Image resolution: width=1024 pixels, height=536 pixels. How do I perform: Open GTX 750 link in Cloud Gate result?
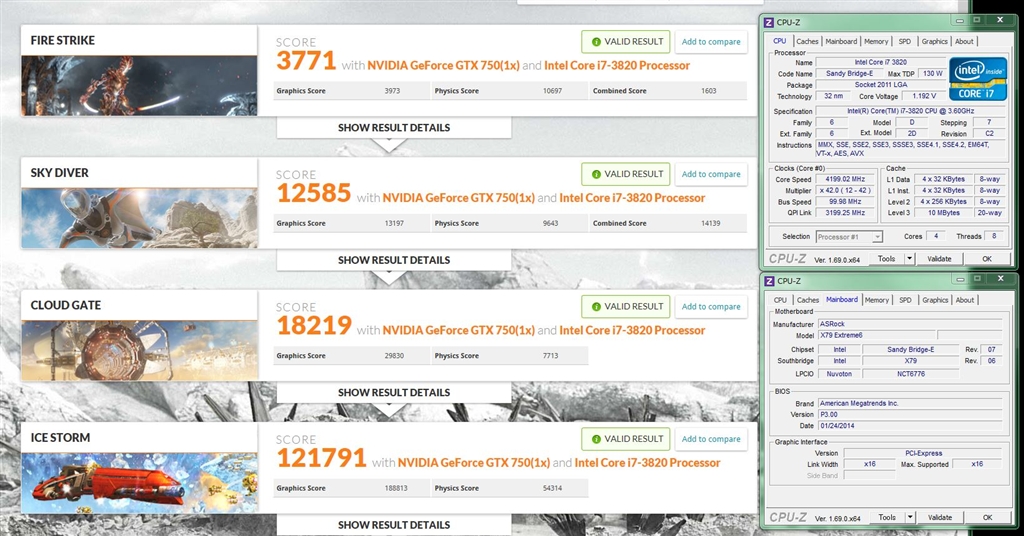[458, 330]
